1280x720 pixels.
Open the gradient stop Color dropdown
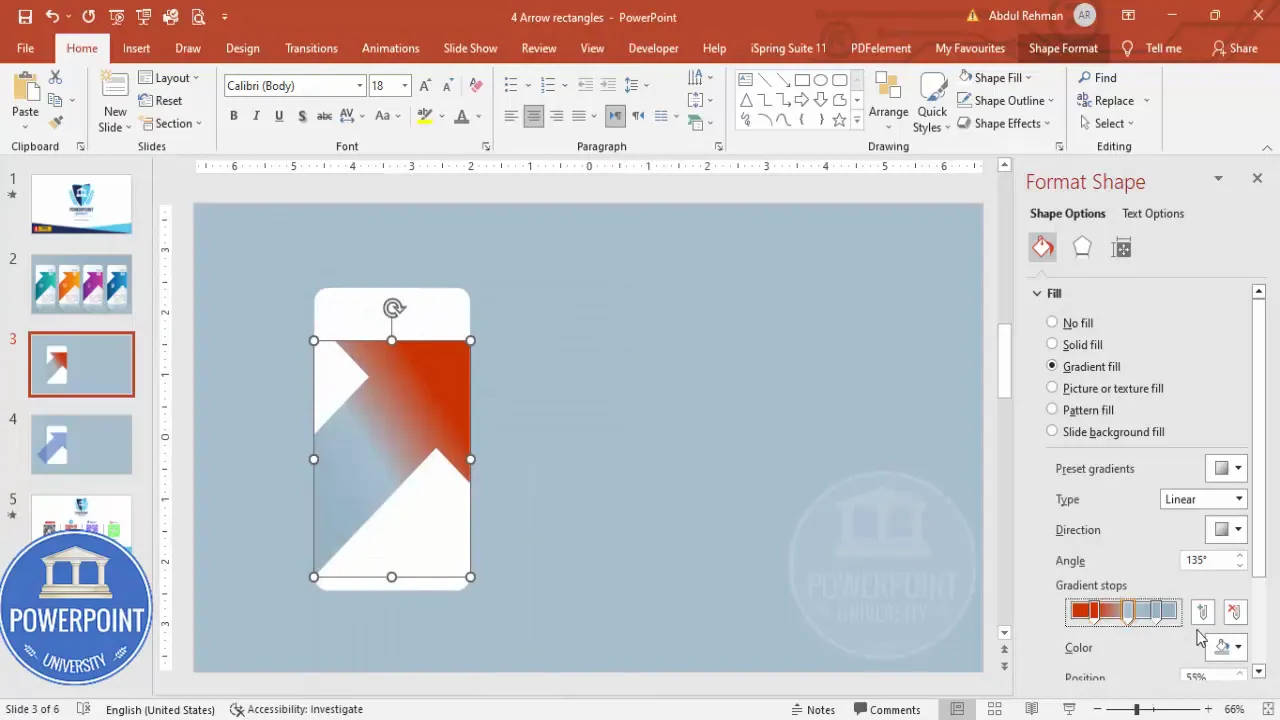click(x=1226, y=646)
